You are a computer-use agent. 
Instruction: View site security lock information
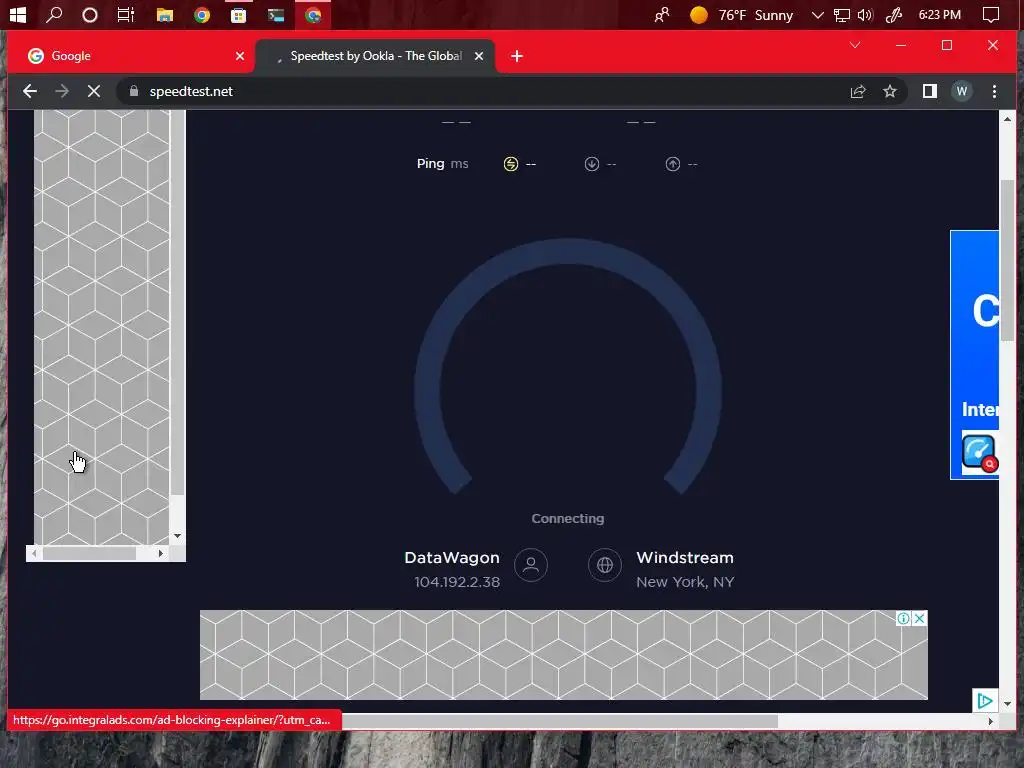pyautogui.click(x=134, y=91)
